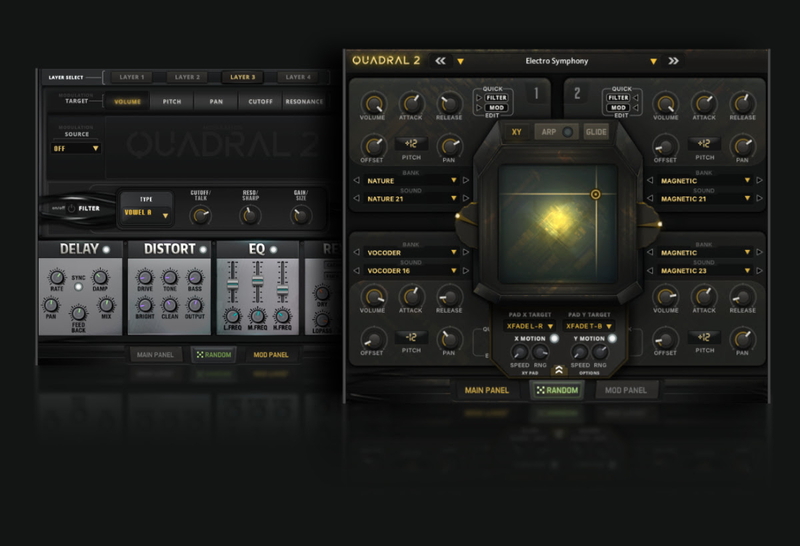
Task: Click previous arrow next to MAGNETIC 23
Action: [650, 270]
